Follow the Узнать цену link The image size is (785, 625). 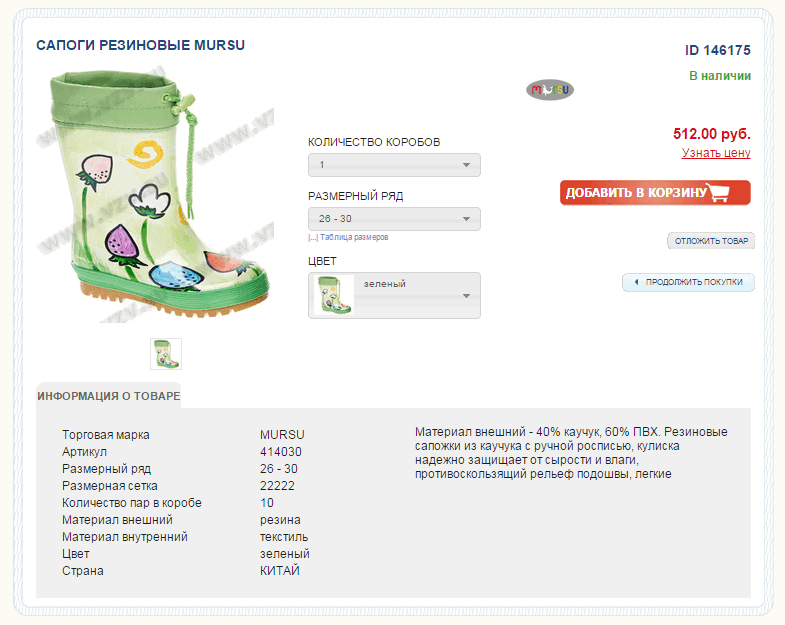716,153
